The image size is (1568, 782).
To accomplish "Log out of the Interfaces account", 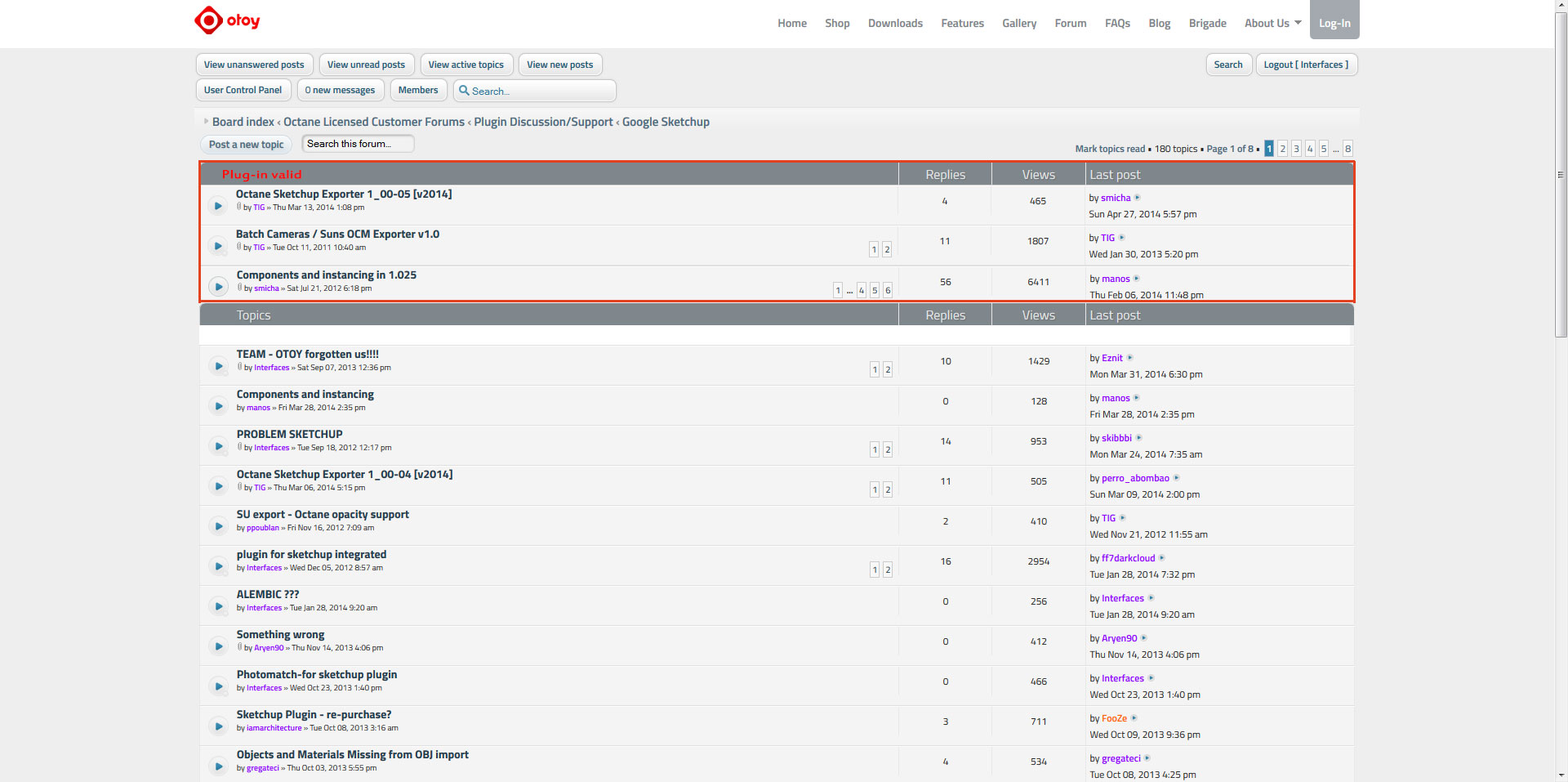I will 1307,65.
